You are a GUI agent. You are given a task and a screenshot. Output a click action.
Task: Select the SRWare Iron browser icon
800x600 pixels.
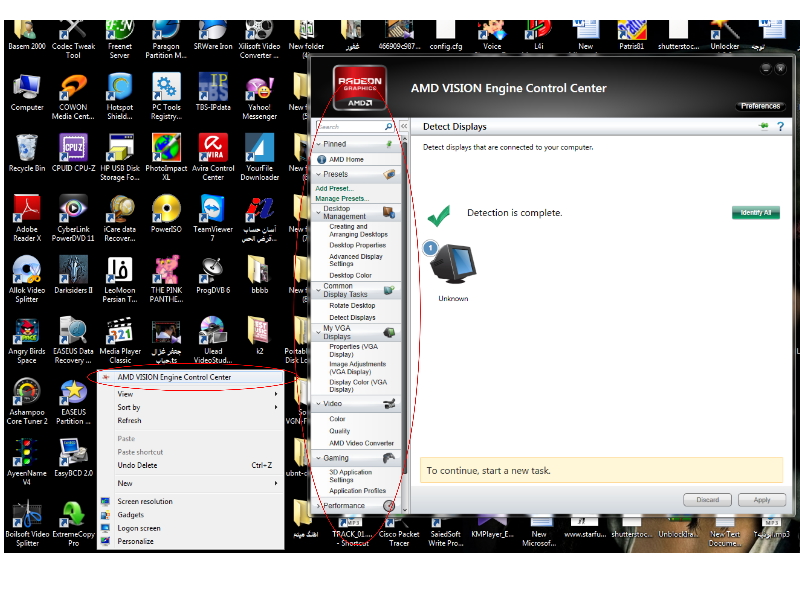point(213,36)
